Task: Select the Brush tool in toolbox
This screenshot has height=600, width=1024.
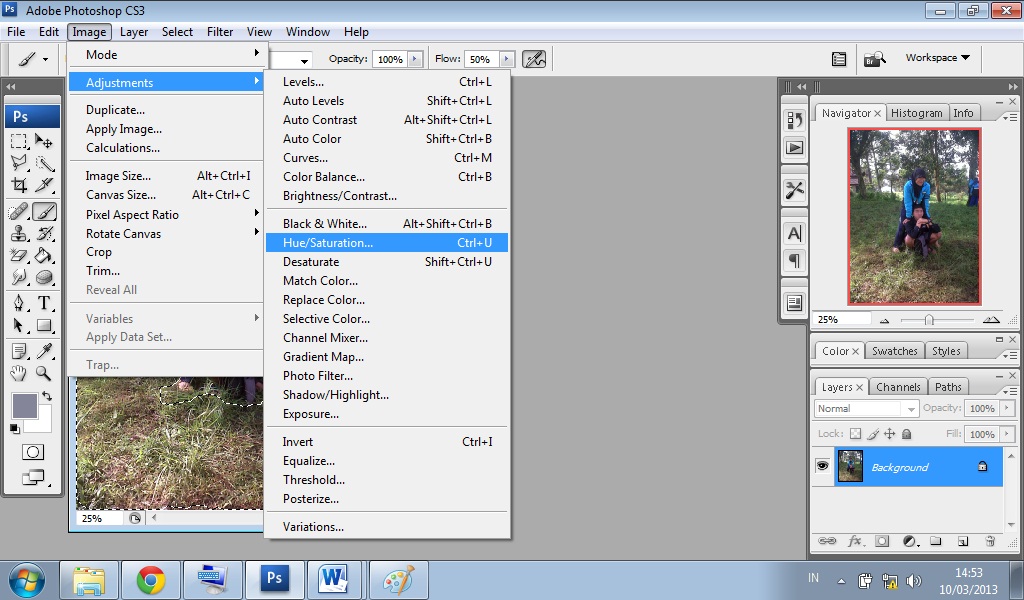Action: point(44,212)
